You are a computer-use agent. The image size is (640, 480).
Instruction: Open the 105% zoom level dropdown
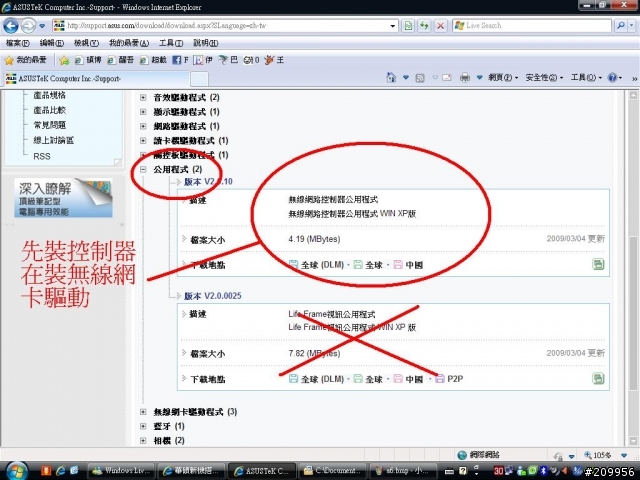[x=624, y=455]
